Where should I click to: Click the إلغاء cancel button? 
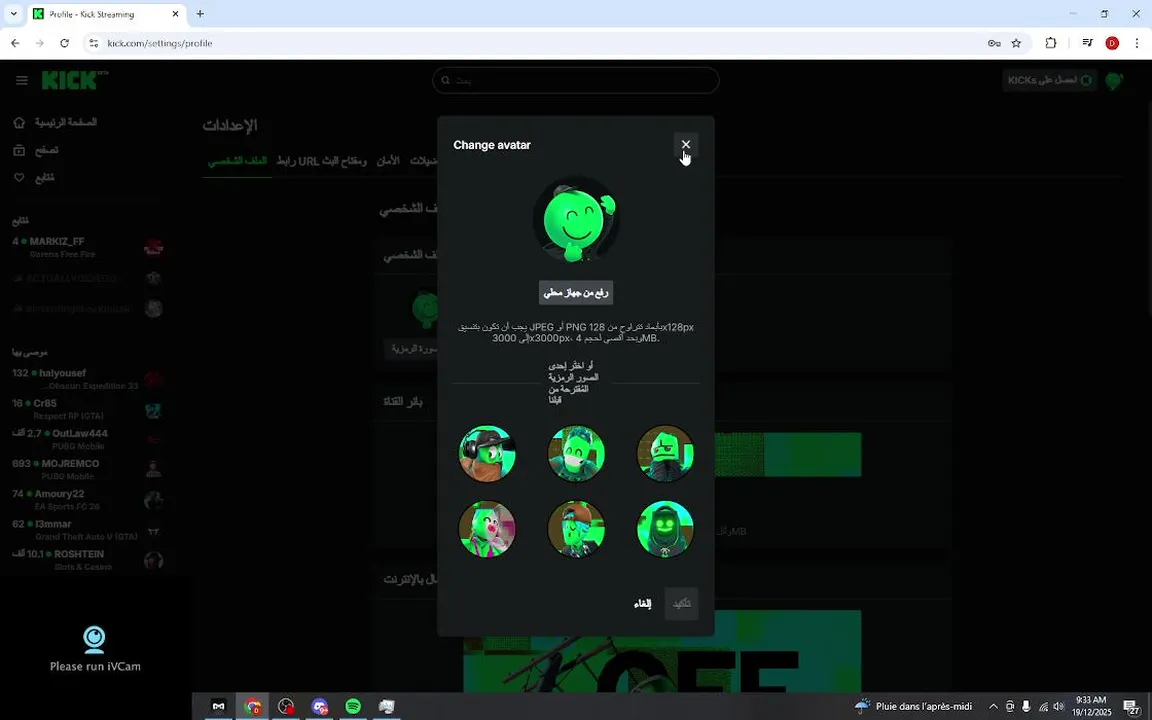click(x=642, y=604)
